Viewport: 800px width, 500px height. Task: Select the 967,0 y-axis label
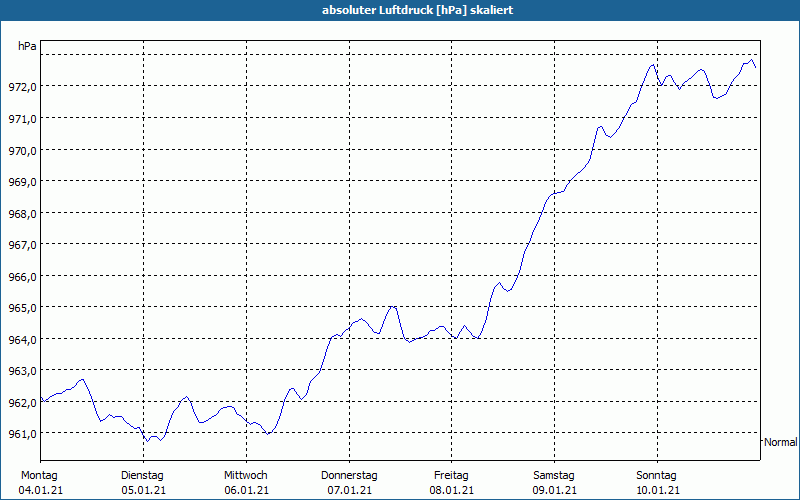pyautogui.click(x=22, y=245)
